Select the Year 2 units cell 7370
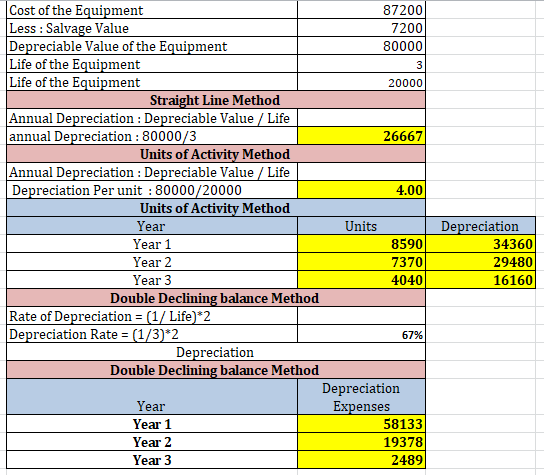This screenshot has width=544, height=475. click(x=361, y=262)
